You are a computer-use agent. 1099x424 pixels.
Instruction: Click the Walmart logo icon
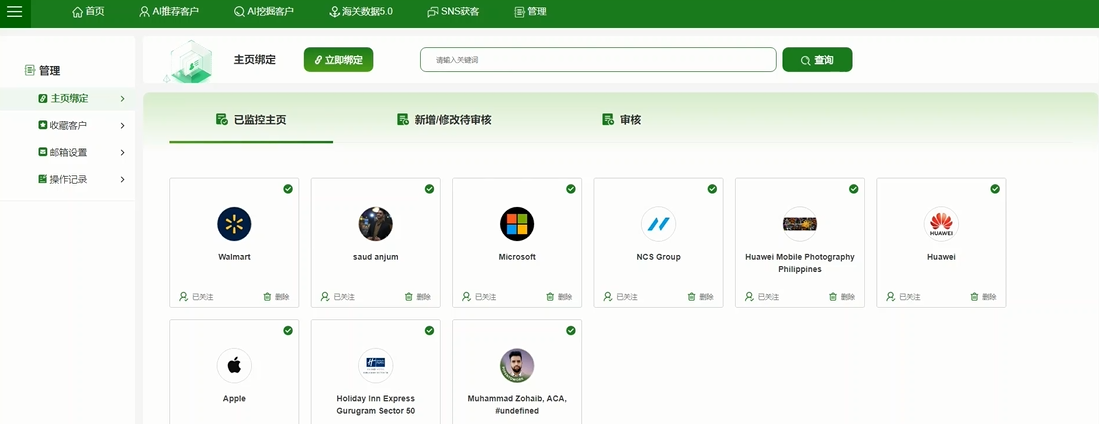[234, 224]
